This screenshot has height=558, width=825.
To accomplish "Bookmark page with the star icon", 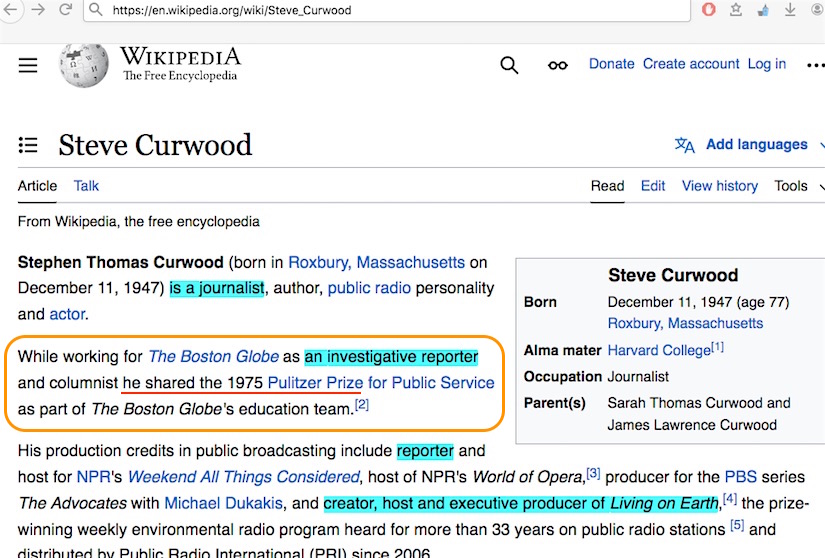I will 736,10.
